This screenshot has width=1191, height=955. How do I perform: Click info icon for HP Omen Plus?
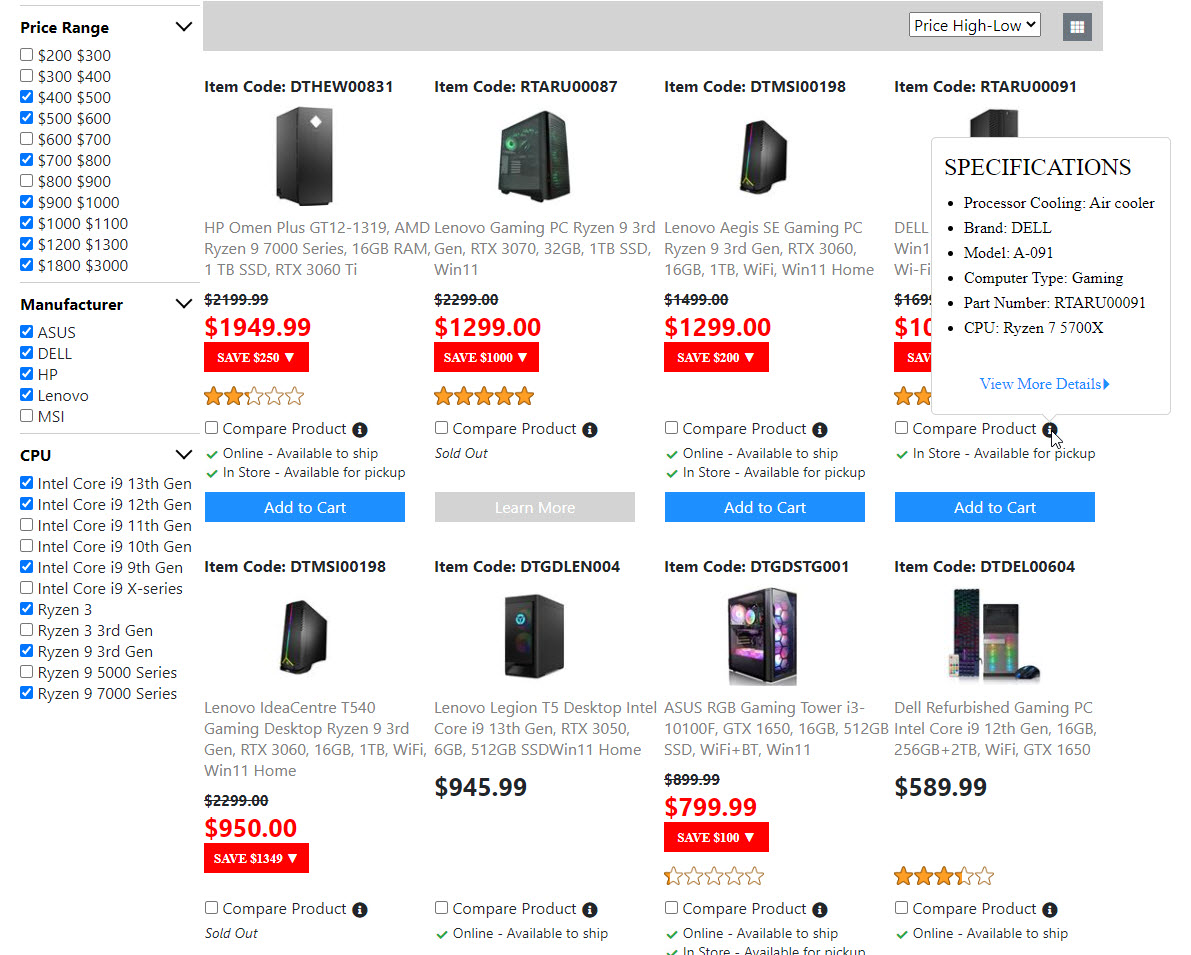pos(360,430)
